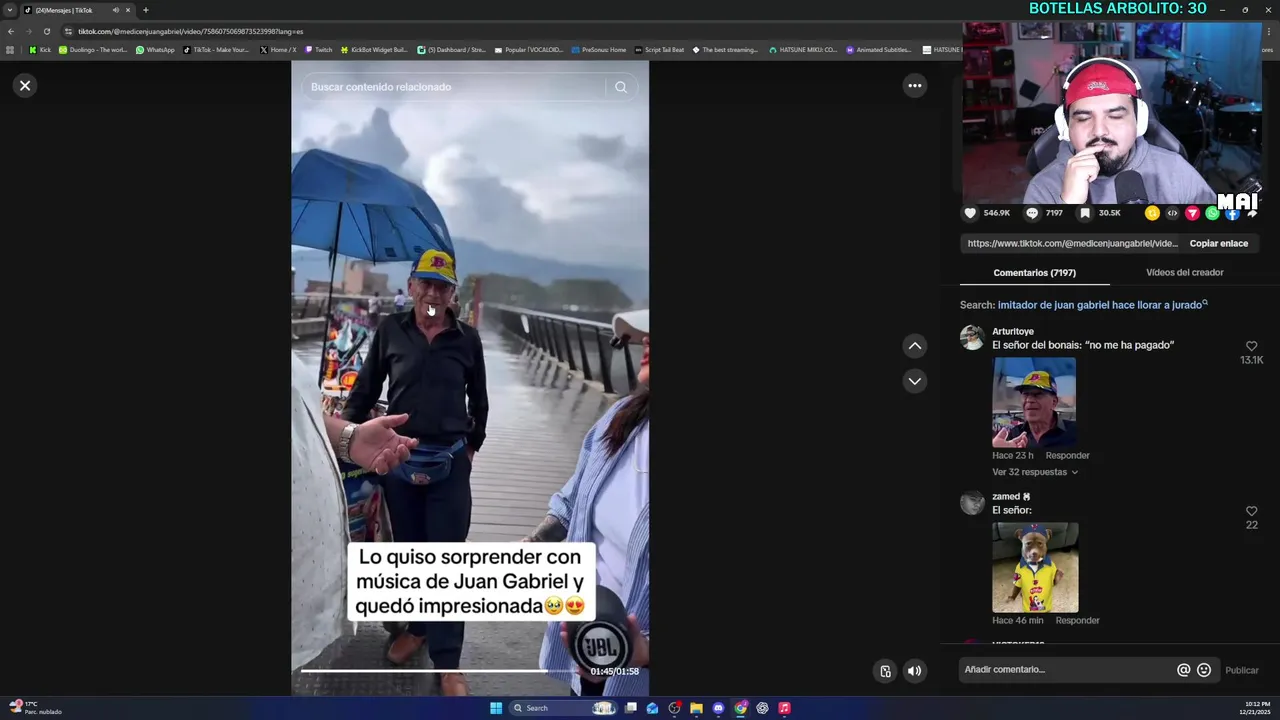Open Arturitoye's profile name
The height and width of the screenshot is (720, 1280).
pos(1013,331)
